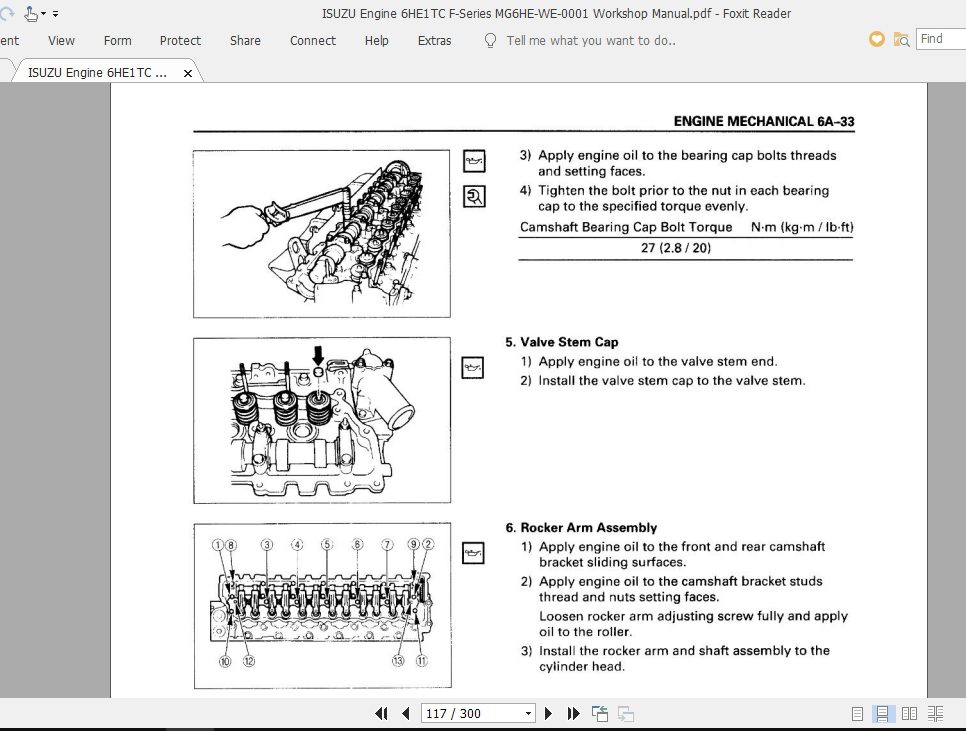Open the Extras ribbon tab
This screenshot has width=966, height=731.
click(434, 41)
